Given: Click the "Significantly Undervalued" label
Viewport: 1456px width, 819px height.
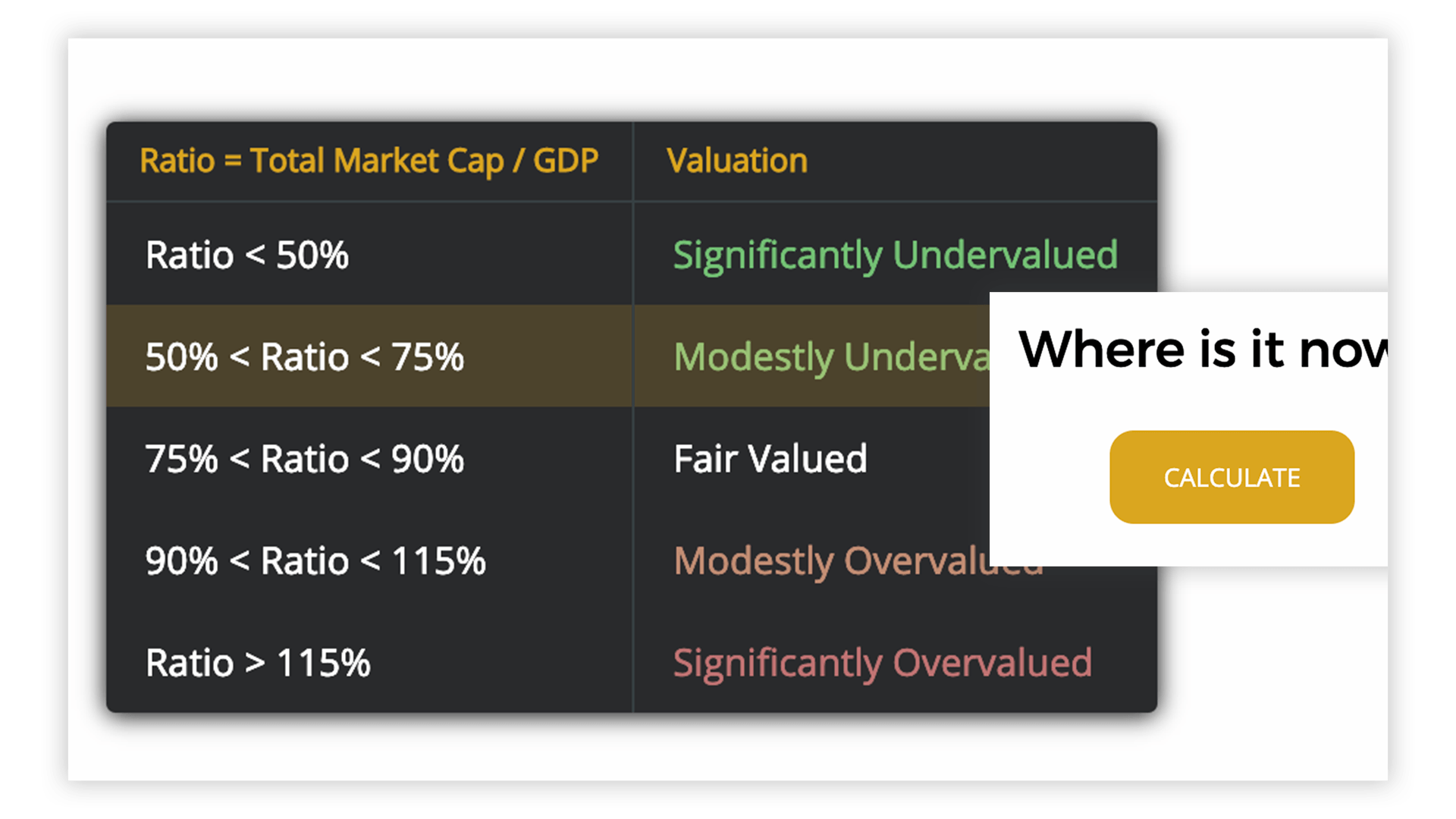Looking at the screenshot, I should click(x=895, y=255).
